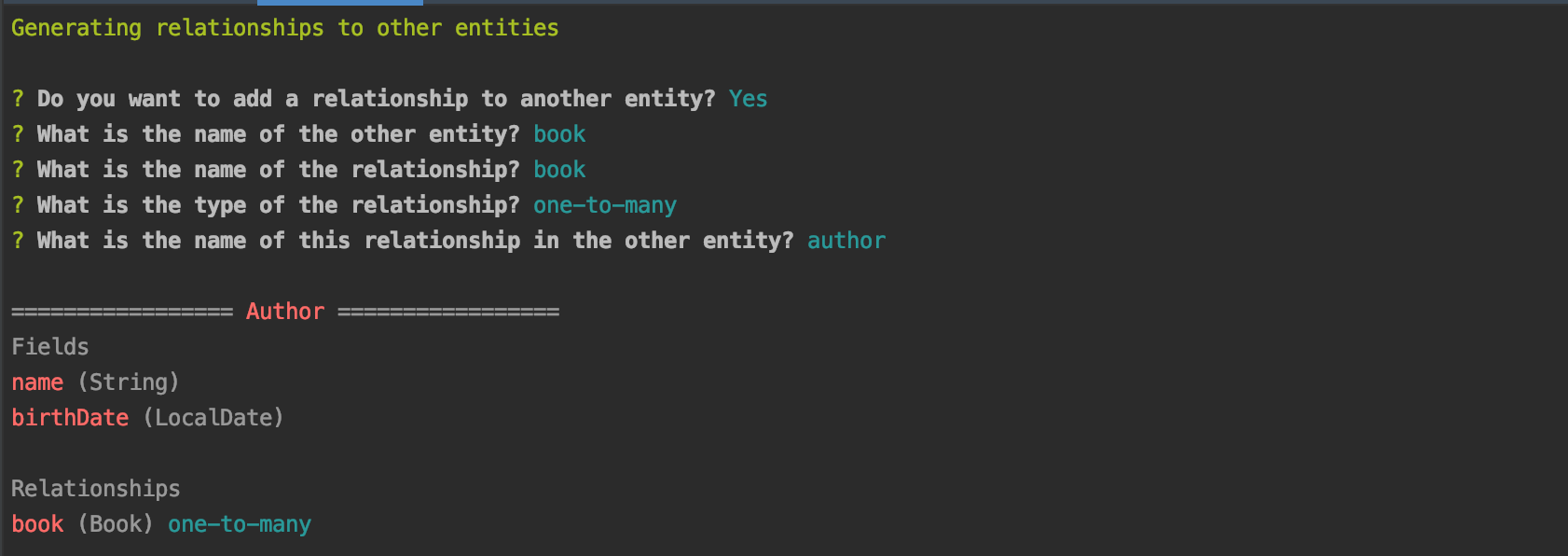Click the teal 'author' answer text
Screen dimensions: 1568x556
point(846,241)
